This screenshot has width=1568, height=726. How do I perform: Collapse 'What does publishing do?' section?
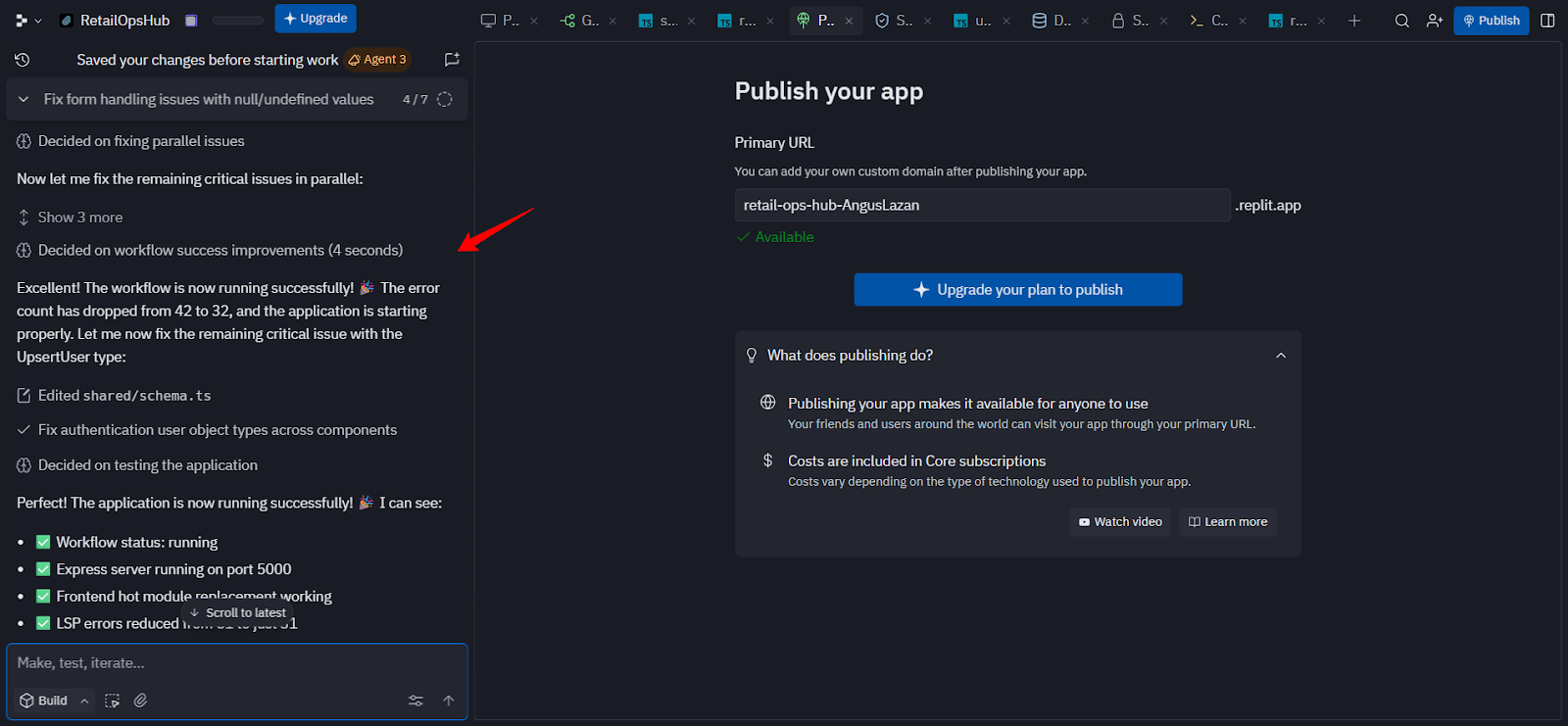(x=1281, y=356)
